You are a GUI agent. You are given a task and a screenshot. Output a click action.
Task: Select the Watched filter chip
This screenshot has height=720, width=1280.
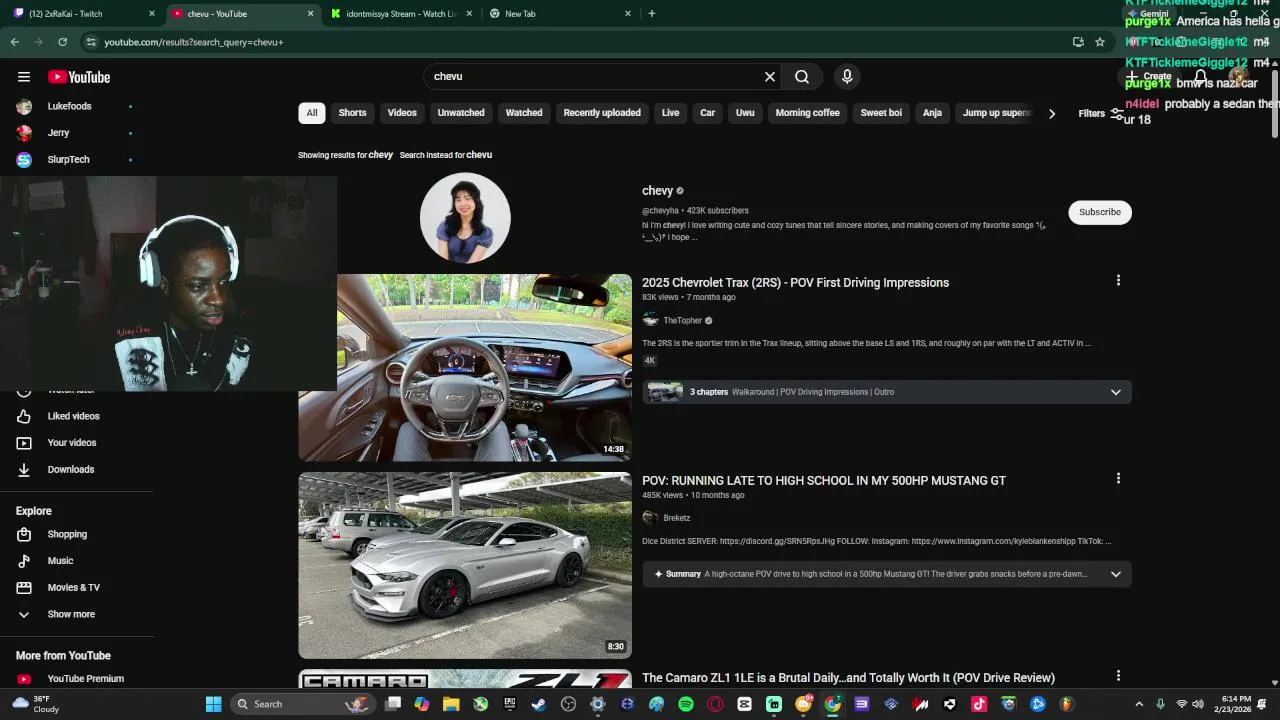[524, 113]
